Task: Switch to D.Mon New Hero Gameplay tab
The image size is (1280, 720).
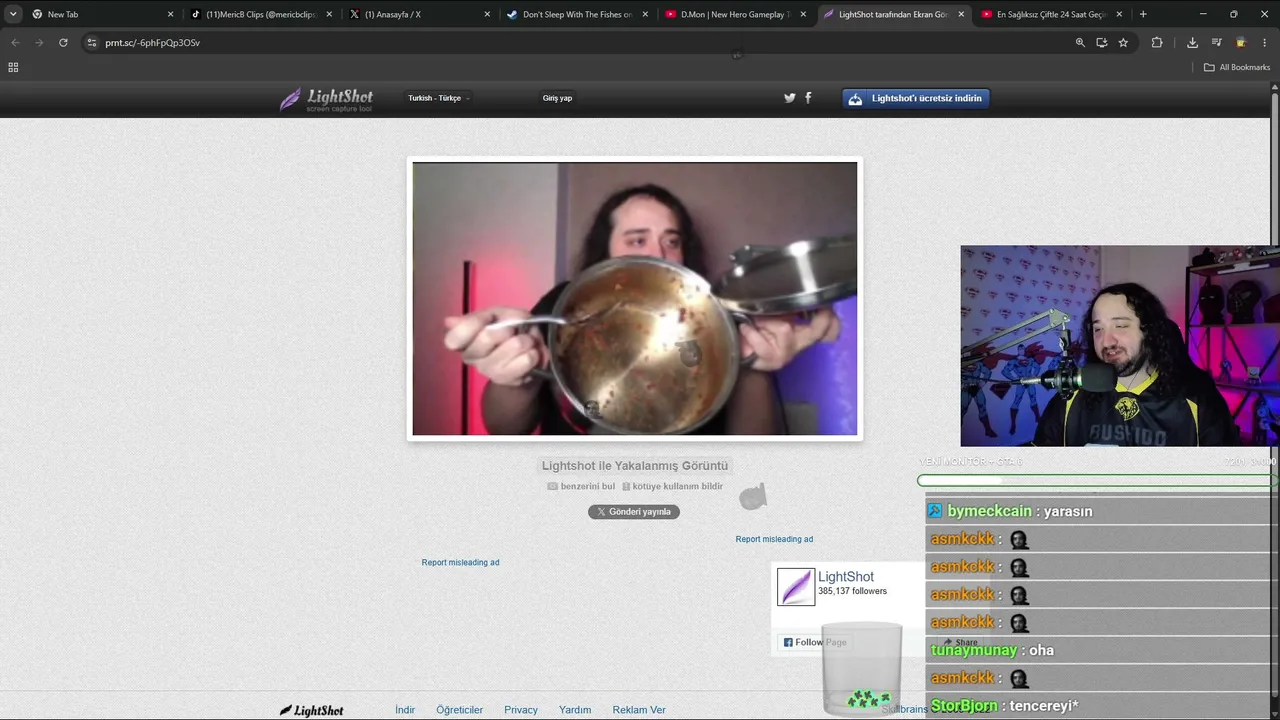Action: [x=734, y=14]
